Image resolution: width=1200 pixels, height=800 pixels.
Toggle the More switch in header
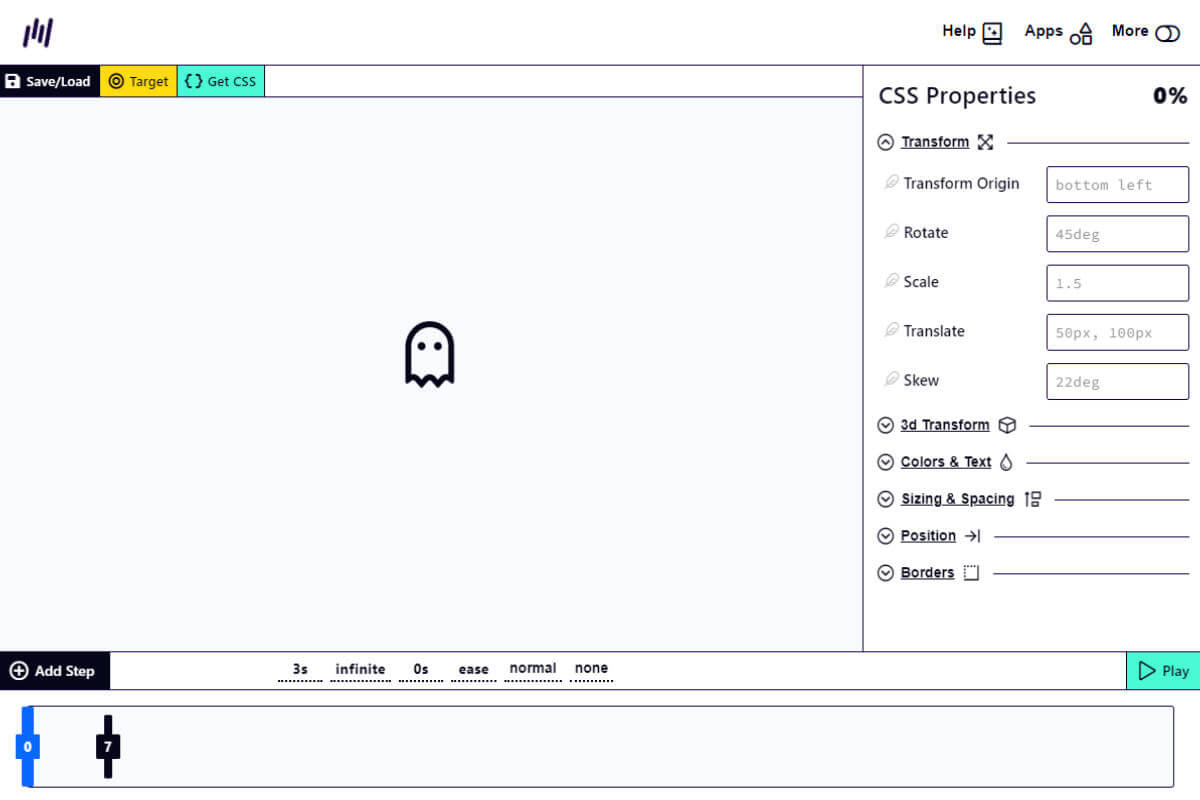[1167, 33]
